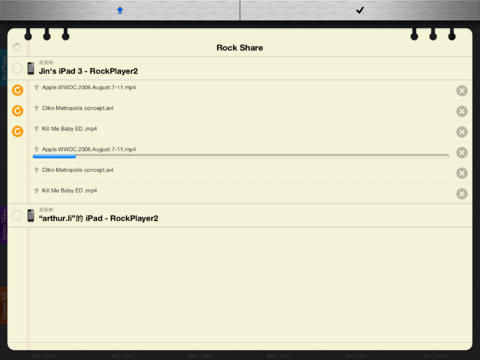This screenshot has height=360, width=480.
Task: Select the radio circle for Jin's iPad 3
Action: pyautogui.click(x=17, y=68)
